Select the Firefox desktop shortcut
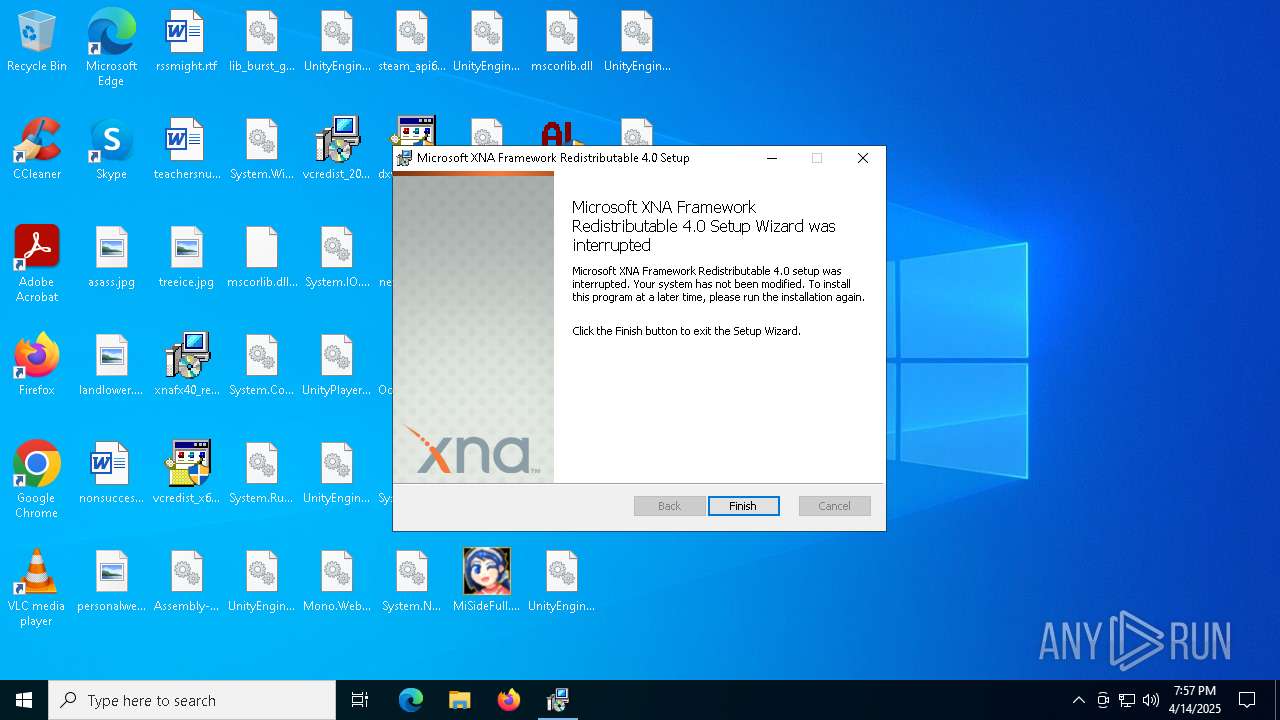 [x=37, y=366]
